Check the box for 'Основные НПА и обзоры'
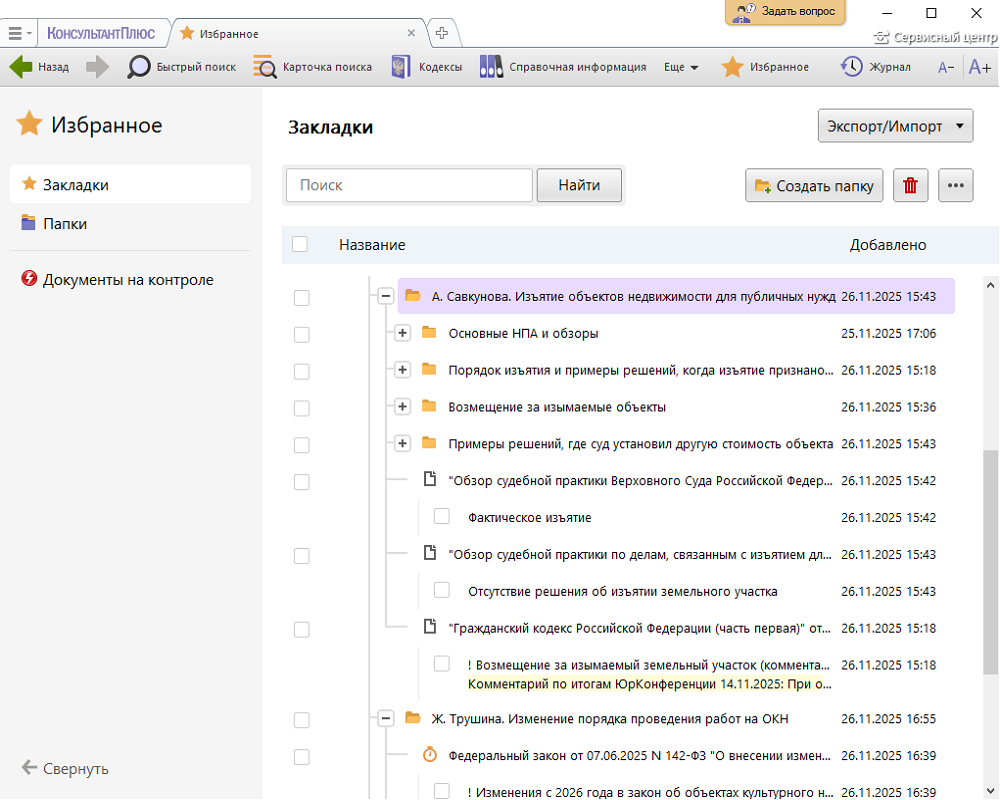 click(x=301, y=334)
